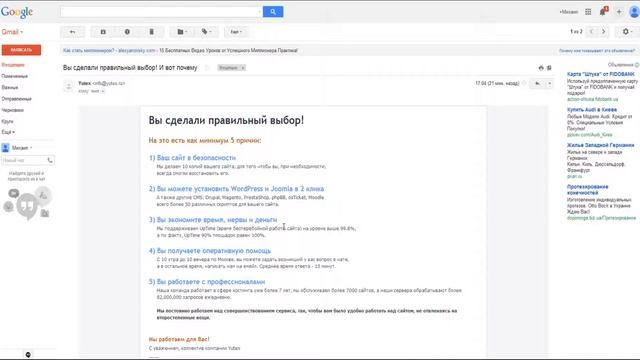Open the Gmail product switcher dropdown
This screenshot has height=360, width=640.
tap(12, 32)
